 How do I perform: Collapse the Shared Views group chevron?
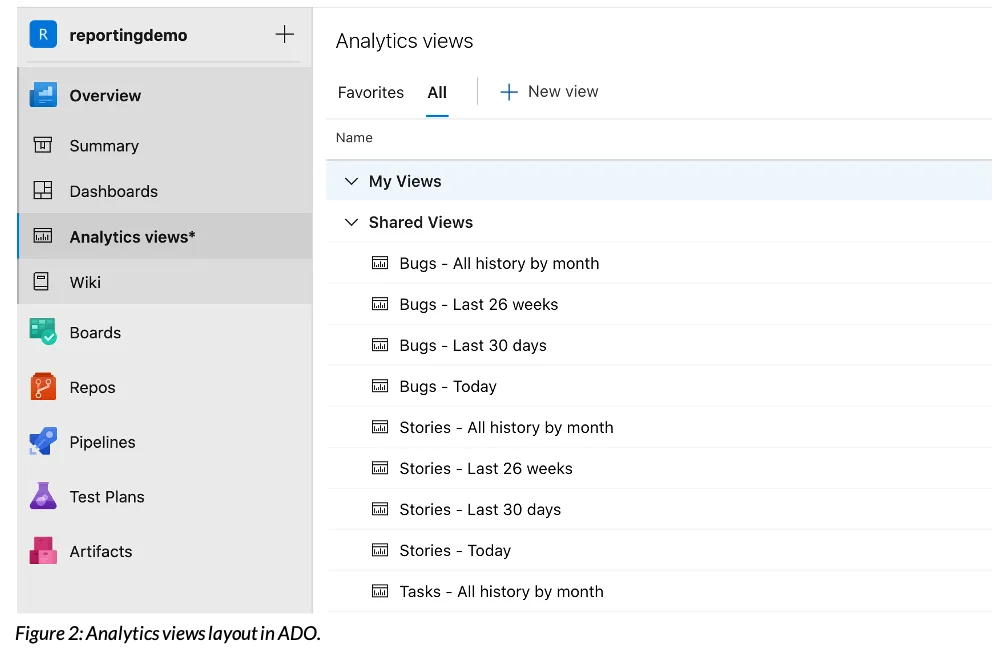pyautogui.click(x=351, y=222)
